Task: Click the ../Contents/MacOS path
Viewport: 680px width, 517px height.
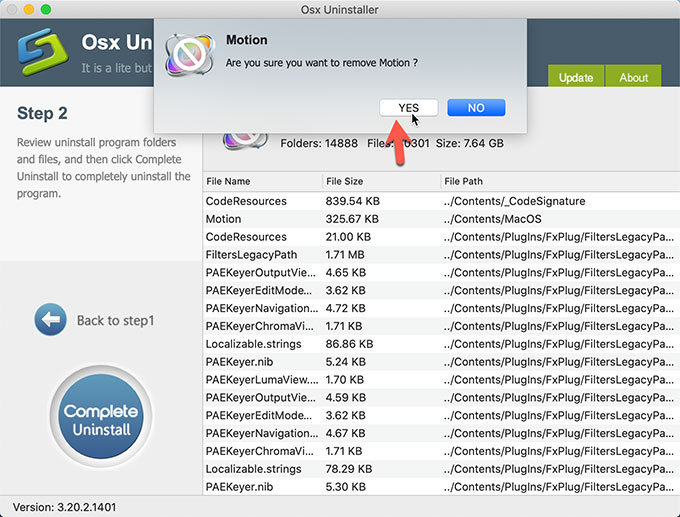Action: tap(492, 219)
